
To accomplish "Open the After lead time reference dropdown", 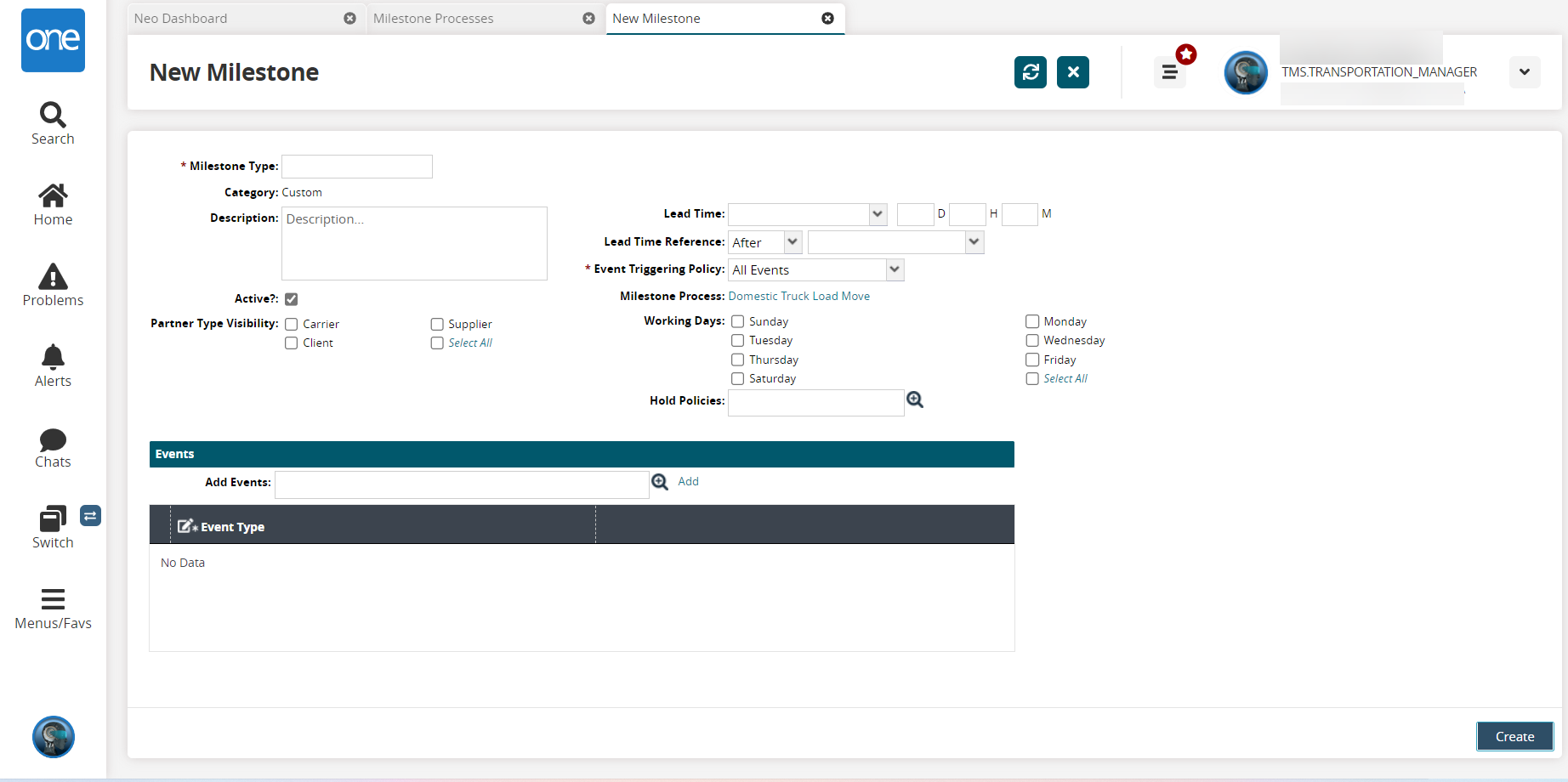I will click(x=793, y=242).
